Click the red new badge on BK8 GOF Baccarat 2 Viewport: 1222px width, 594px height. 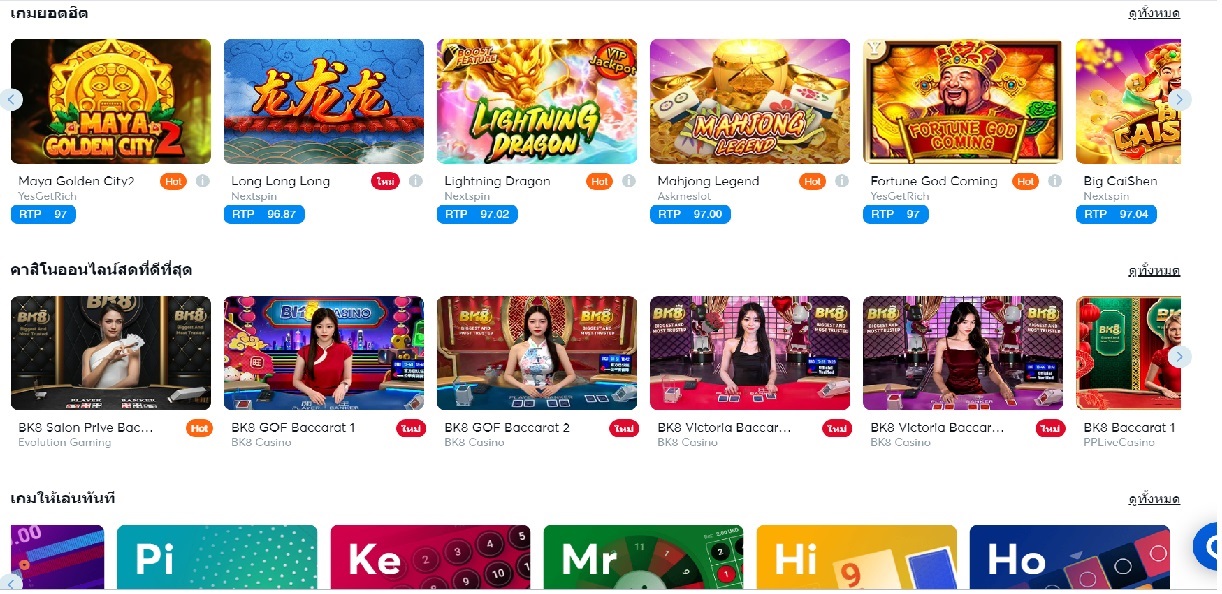(624, 428)
